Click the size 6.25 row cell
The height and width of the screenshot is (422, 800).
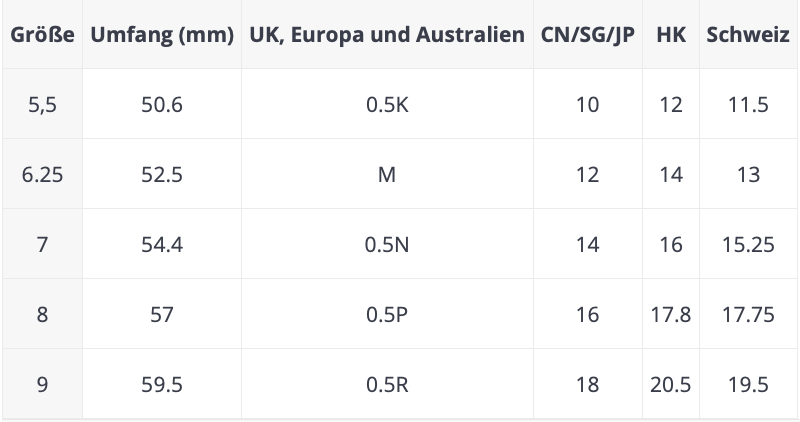coord(42,174)
